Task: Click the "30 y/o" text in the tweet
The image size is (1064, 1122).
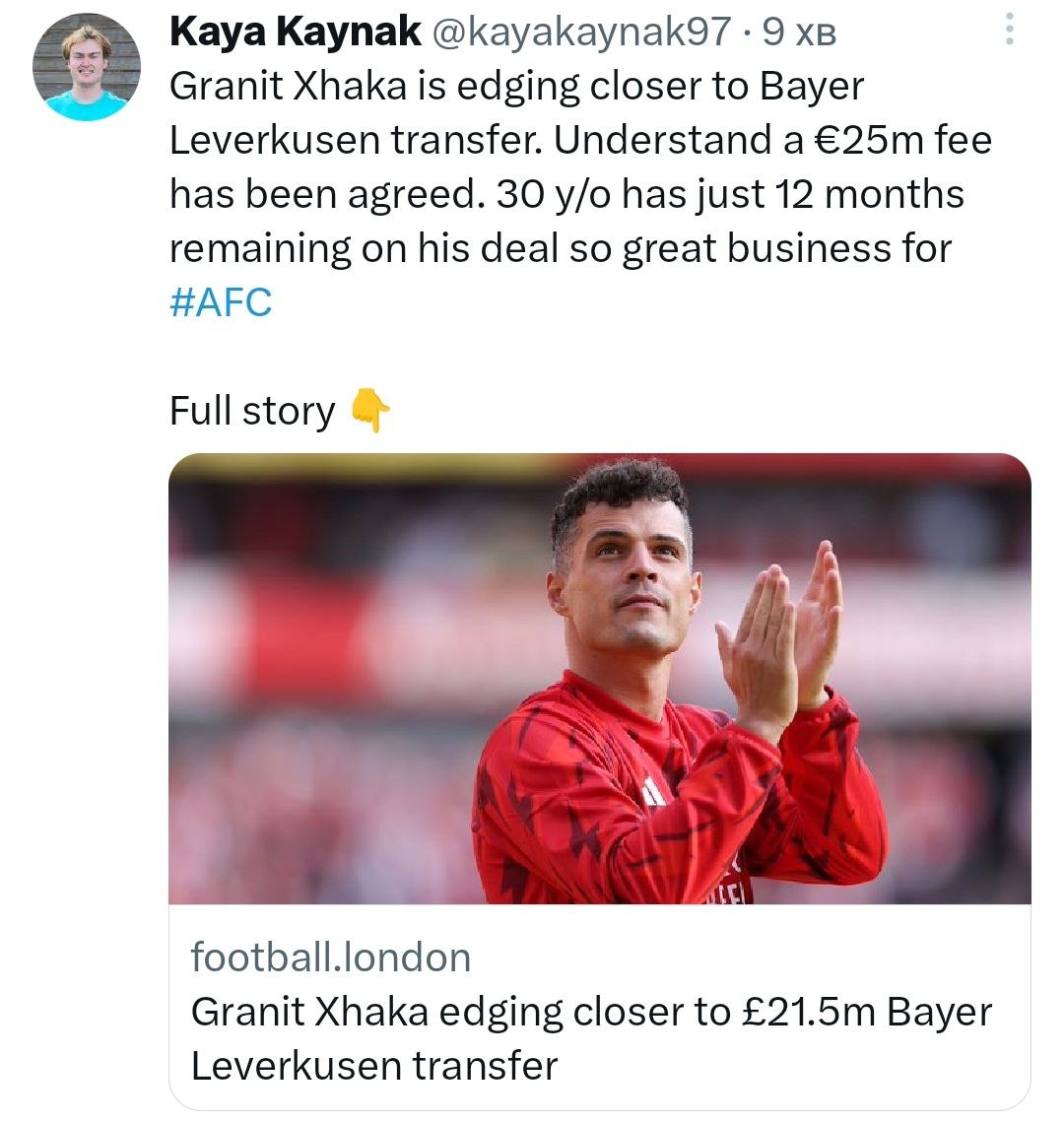Action: (554, 194)
